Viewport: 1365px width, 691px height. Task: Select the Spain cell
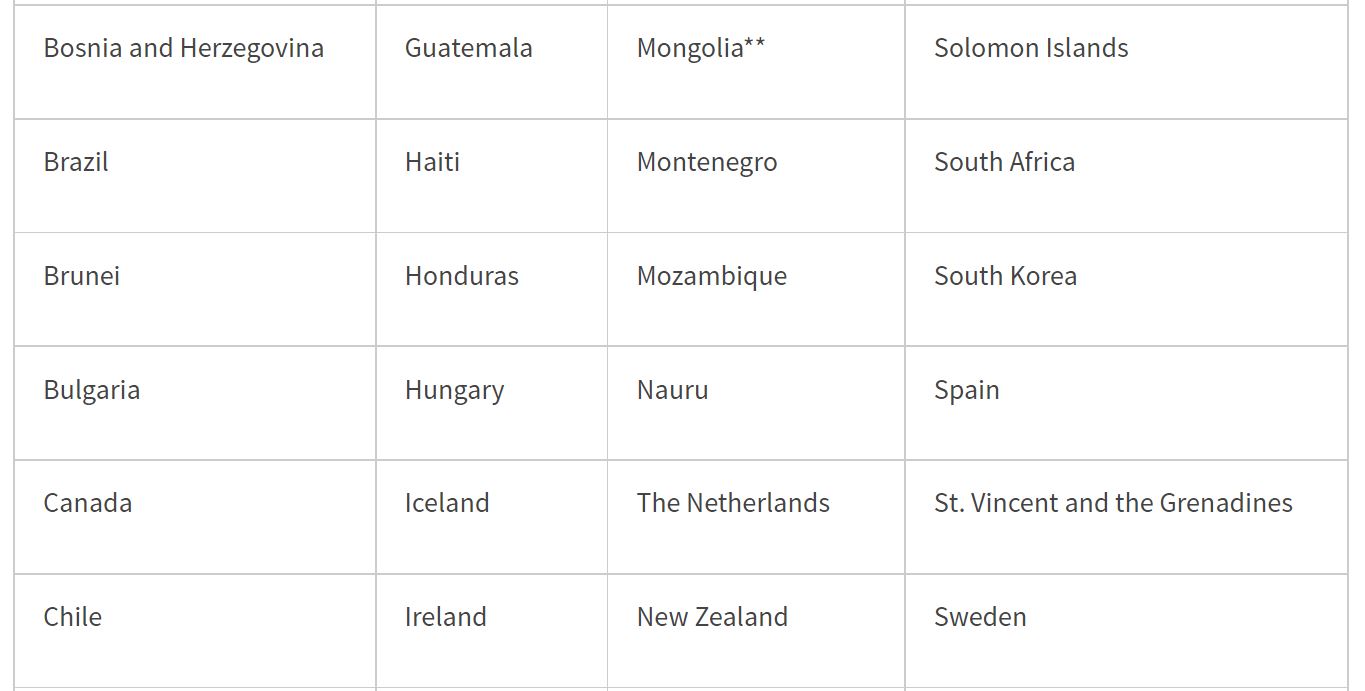pos(966,390)
